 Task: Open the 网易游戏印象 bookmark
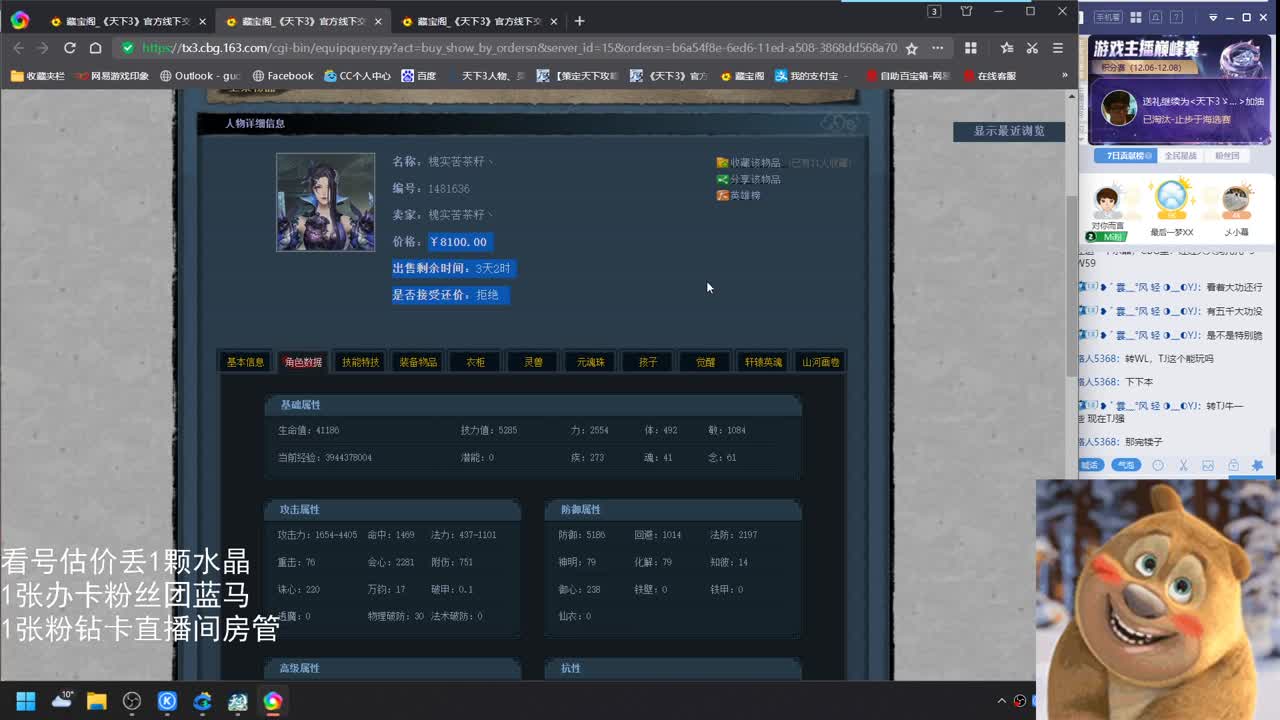112,76
